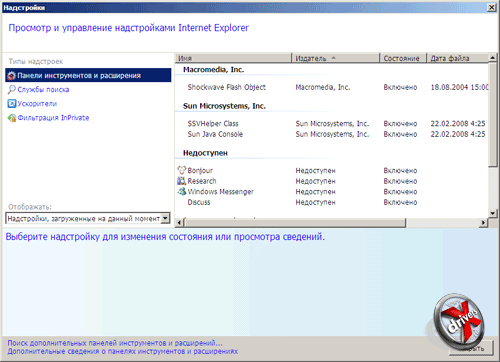Click the Accelerators blue arrow icon

coord(12,104)
